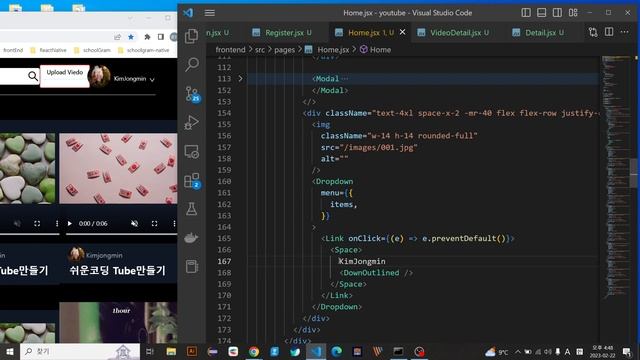Click the pink dominoes video progress bar
Viewport: 640px width, 360px height.
[x=121, y=234]
